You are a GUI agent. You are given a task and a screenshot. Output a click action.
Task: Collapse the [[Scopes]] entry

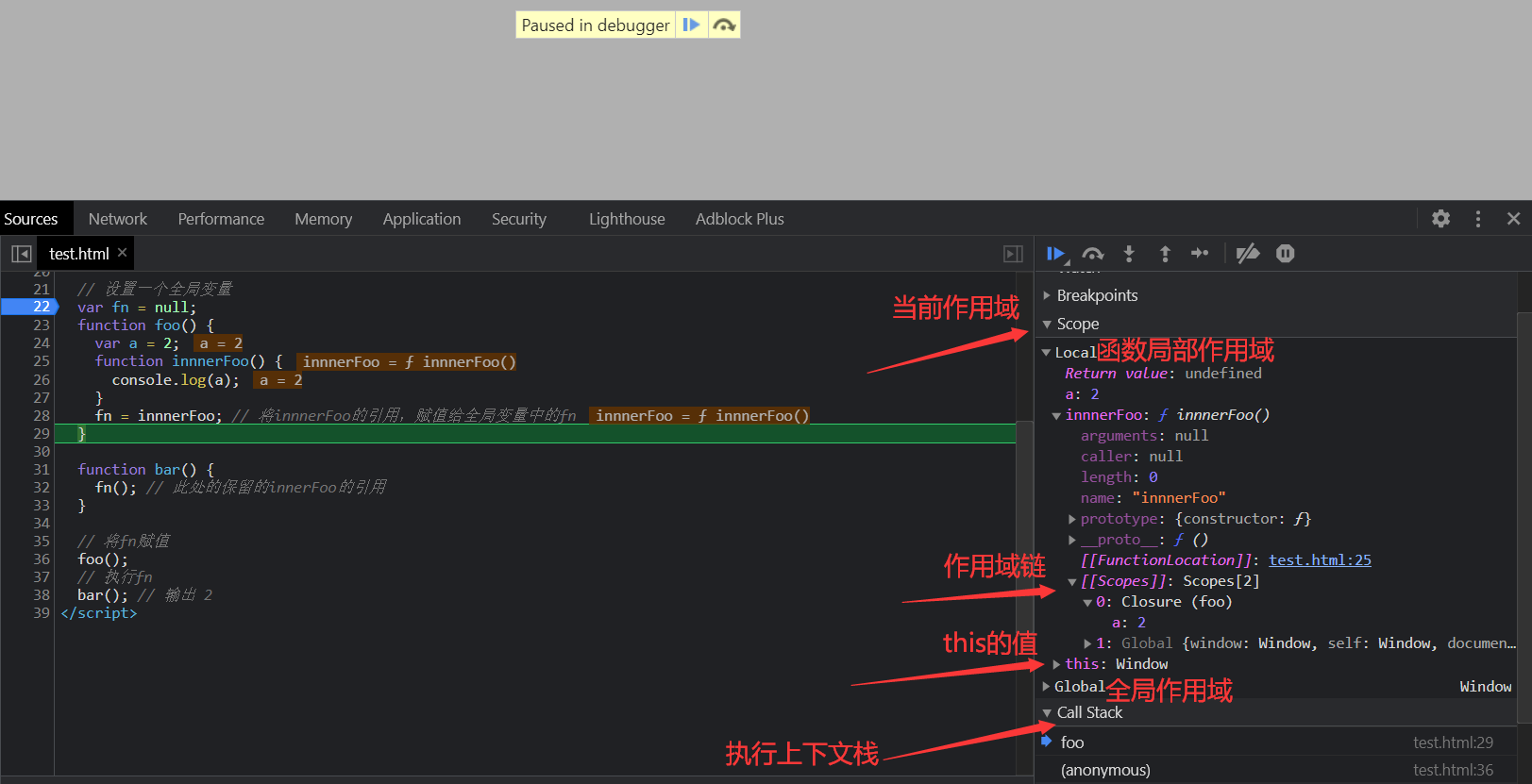(1072, 581)
